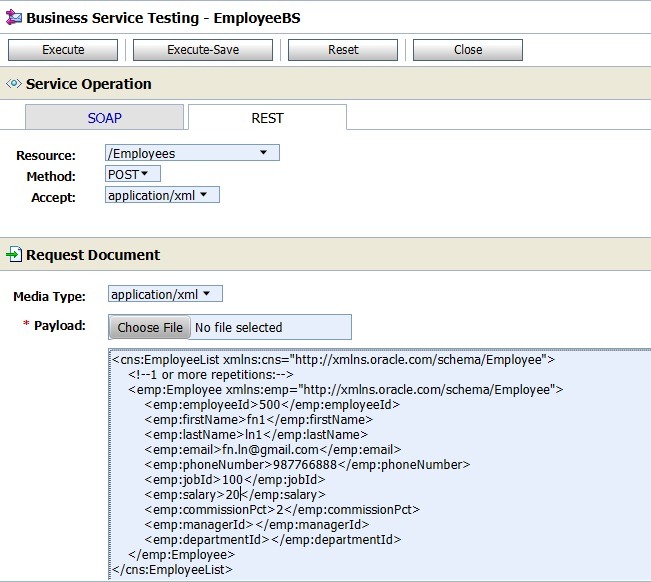This screenshot has width=651, height=582.
Task: Expand the Method dropdown set to POST
Action: click(133, 175)
